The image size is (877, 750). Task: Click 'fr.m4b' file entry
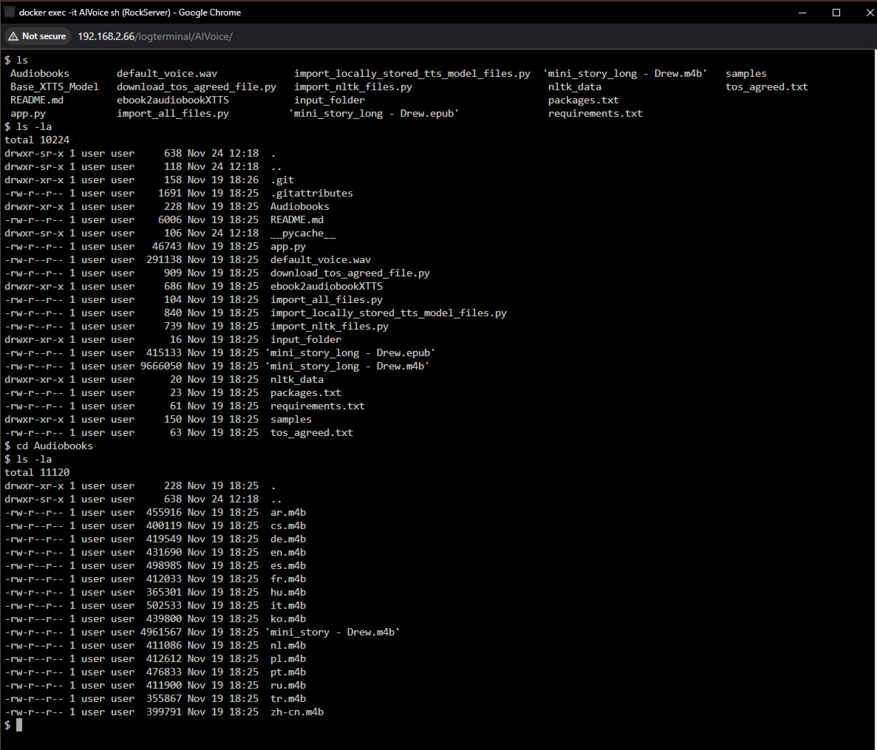[288, 579]
